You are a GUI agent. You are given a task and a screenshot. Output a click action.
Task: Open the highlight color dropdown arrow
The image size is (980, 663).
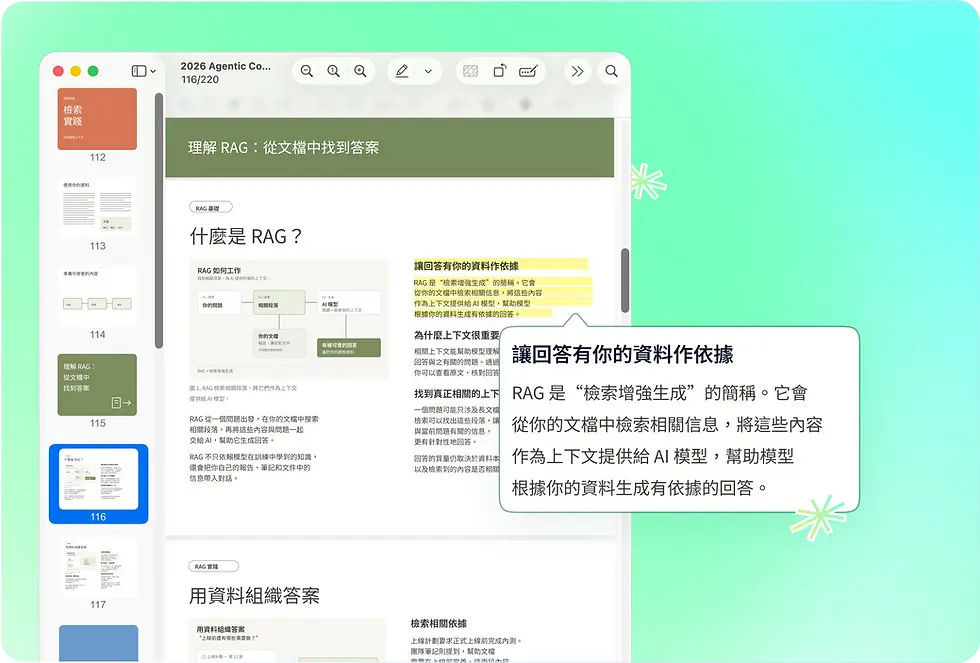(428, 71)
